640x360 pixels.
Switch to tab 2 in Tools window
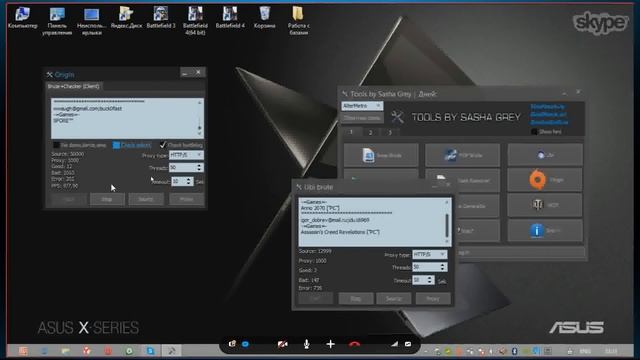pos(370,132)
